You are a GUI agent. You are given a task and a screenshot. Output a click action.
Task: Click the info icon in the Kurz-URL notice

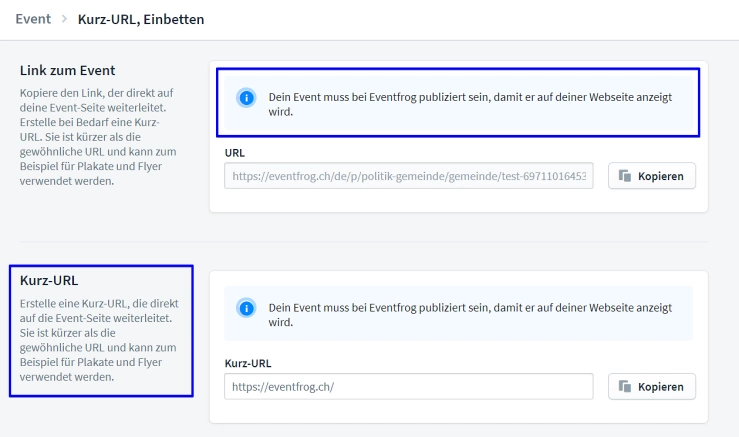pos(246,308)
